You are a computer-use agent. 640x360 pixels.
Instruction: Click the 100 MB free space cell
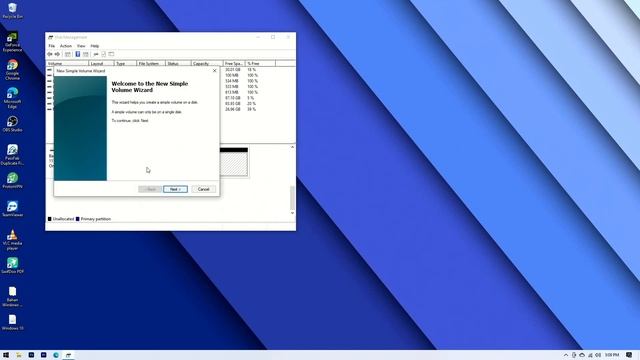click(x=232, y=76)
